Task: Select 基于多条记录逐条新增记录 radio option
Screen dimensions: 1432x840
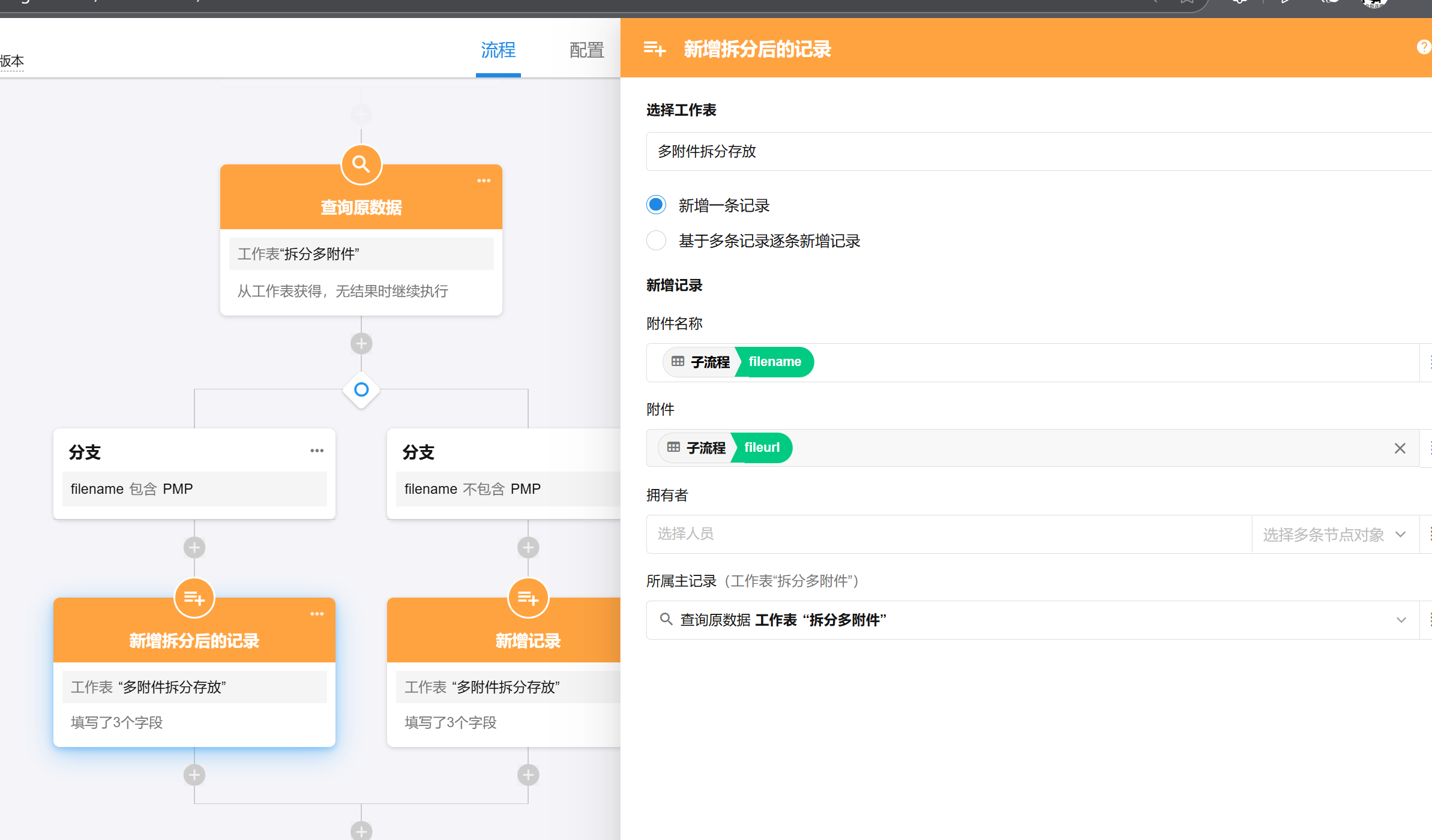Action: [x=656, y=241]
